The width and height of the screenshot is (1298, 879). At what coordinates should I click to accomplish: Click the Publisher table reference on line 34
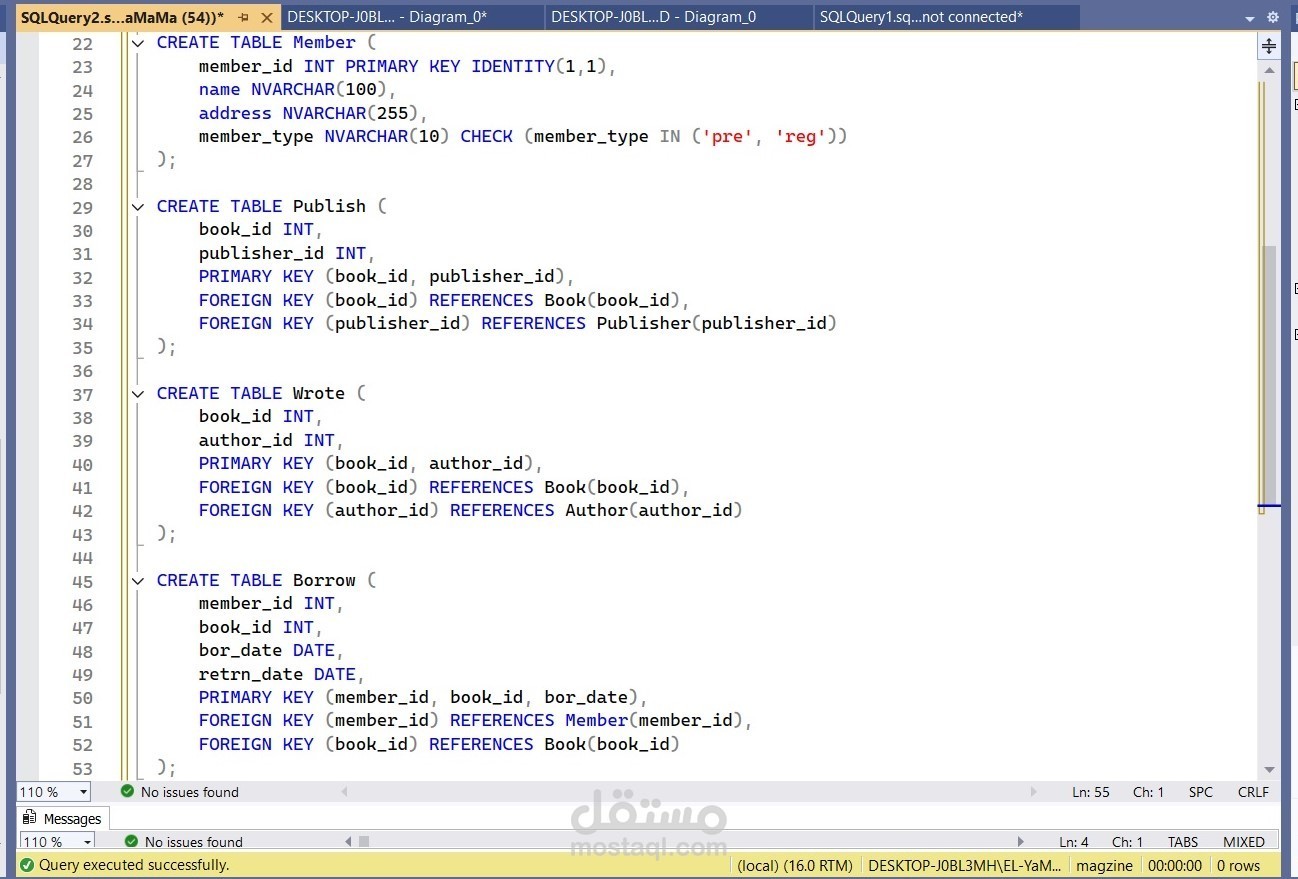(644, 323)
